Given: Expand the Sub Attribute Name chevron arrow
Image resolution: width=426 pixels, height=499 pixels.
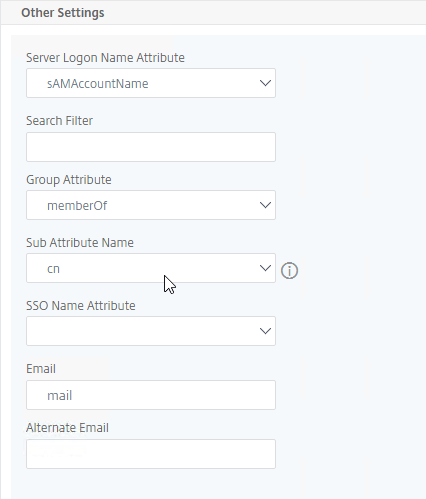Looking at the screenshot, I should pyautogui.click(x=265, y=268).
